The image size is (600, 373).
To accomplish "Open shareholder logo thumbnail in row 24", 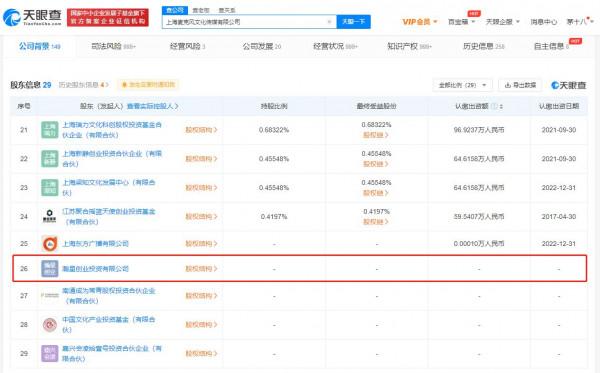I will coord(50,217).
